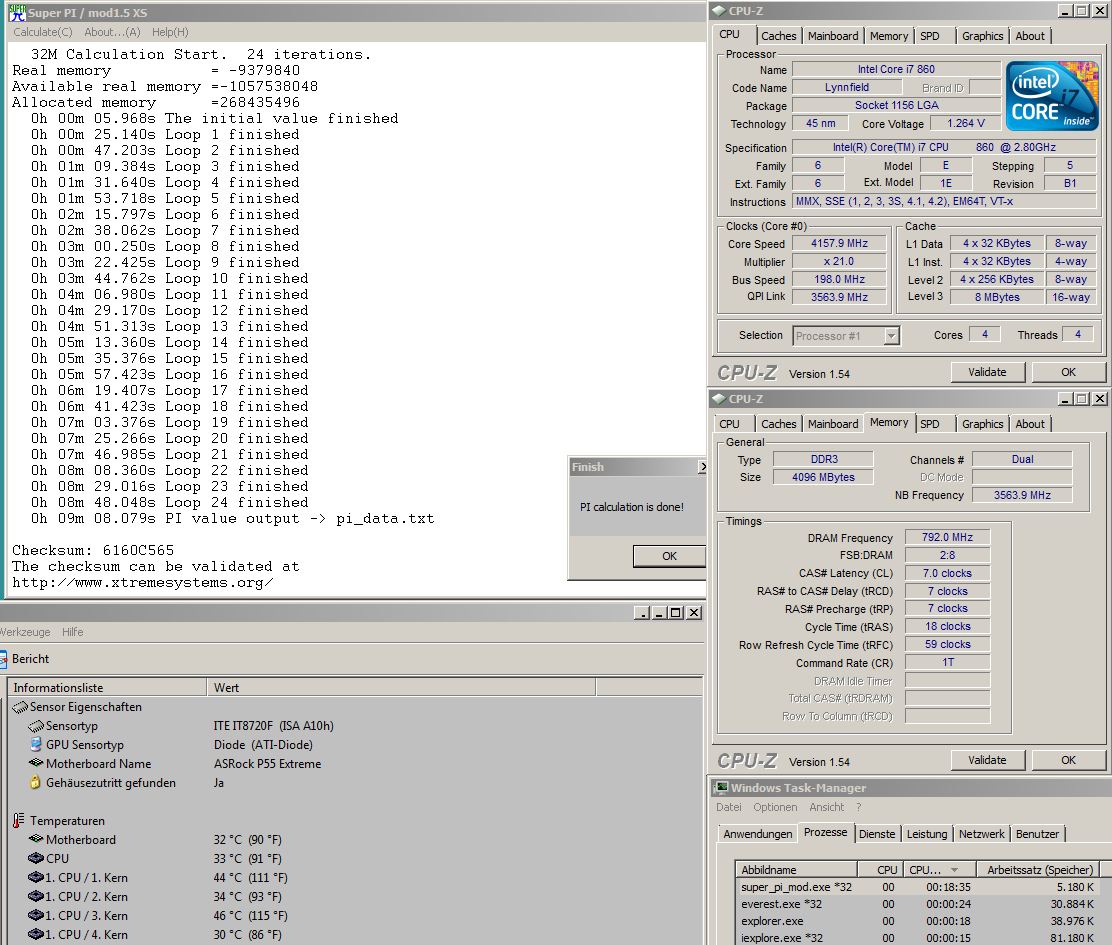The image size is (1112, 945).
Task: Sort by Abbildname column header
Action: coord(796,870)
